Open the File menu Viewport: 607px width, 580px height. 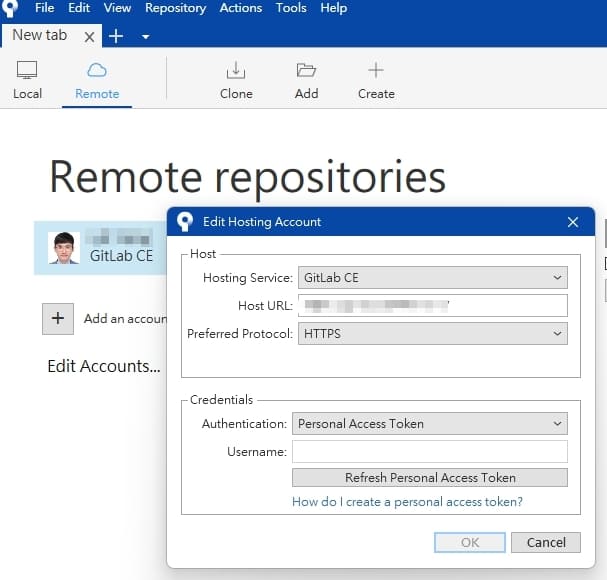45,8
